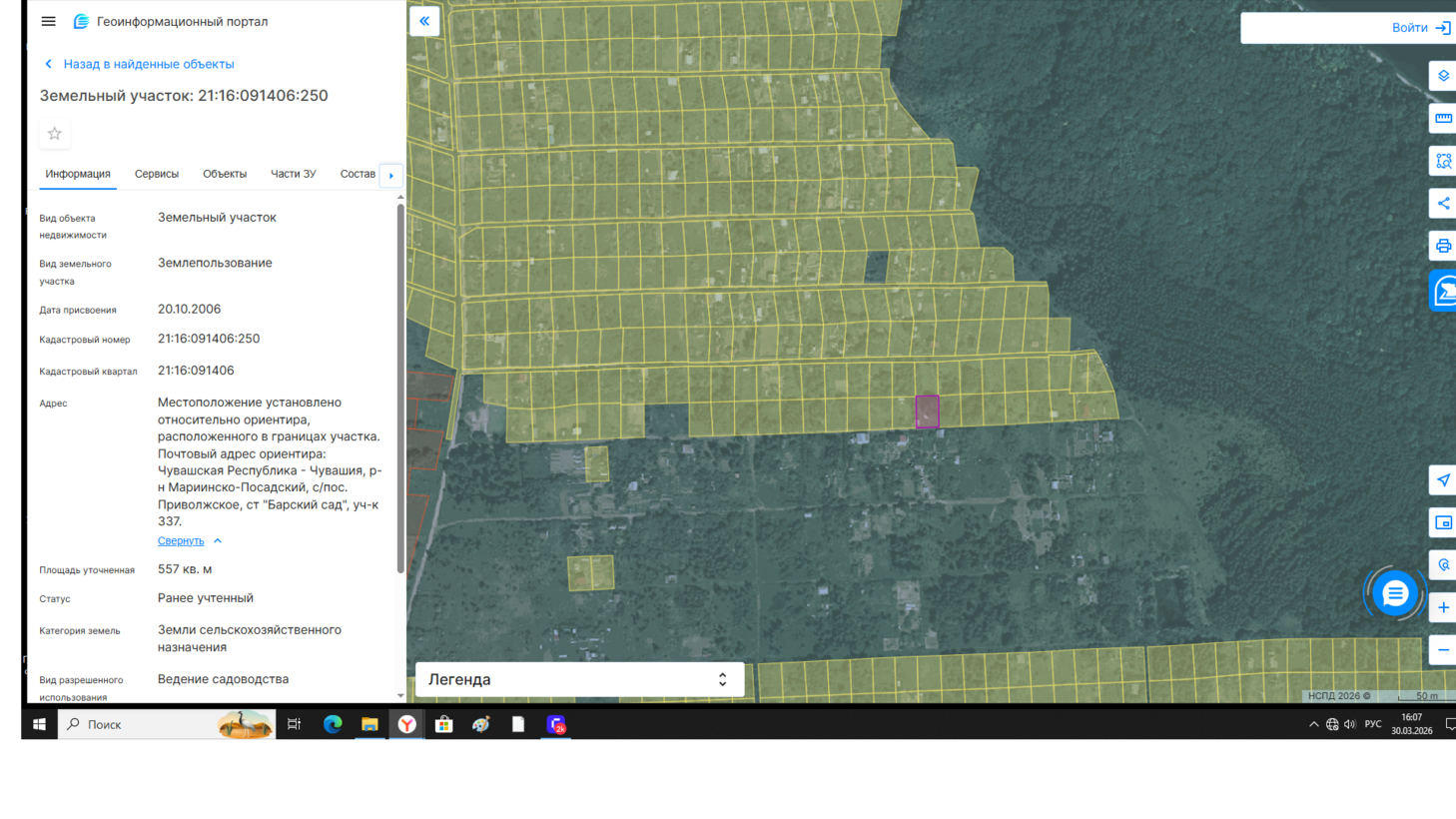Collapse the left info panel
Image resolution: width=1456 pixels, height=819 pixels.
pos(424,21)
